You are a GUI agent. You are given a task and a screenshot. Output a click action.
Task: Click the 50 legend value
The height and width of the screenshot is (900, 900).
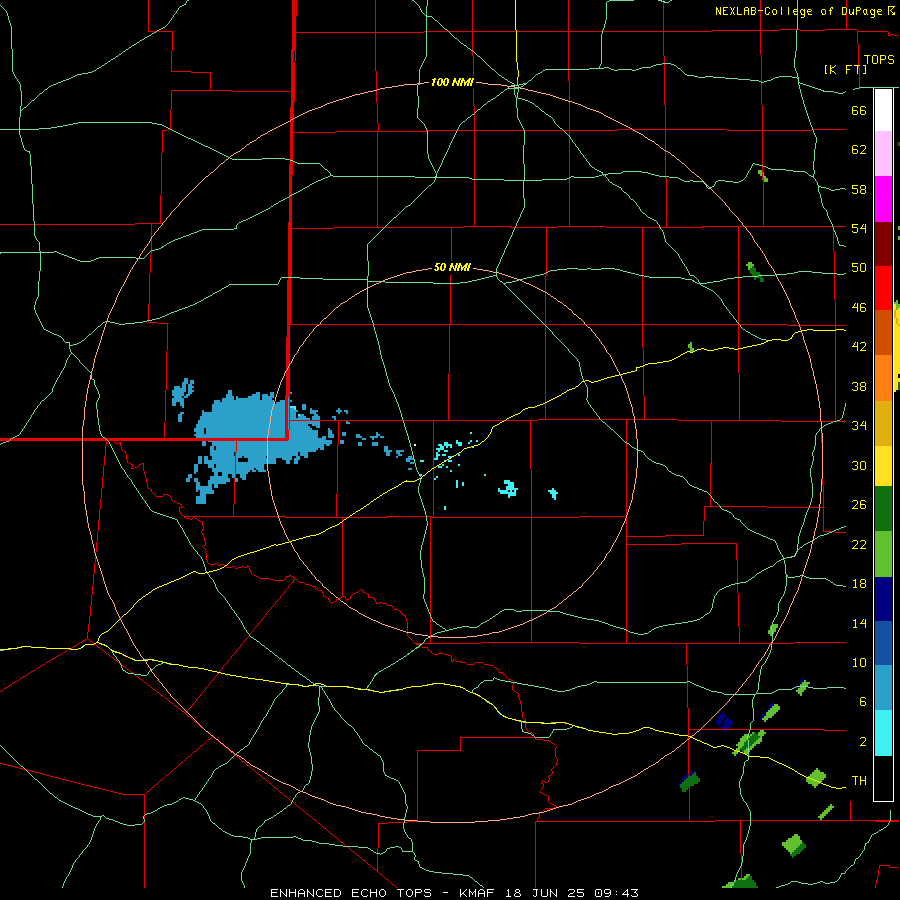click(859, 267)
